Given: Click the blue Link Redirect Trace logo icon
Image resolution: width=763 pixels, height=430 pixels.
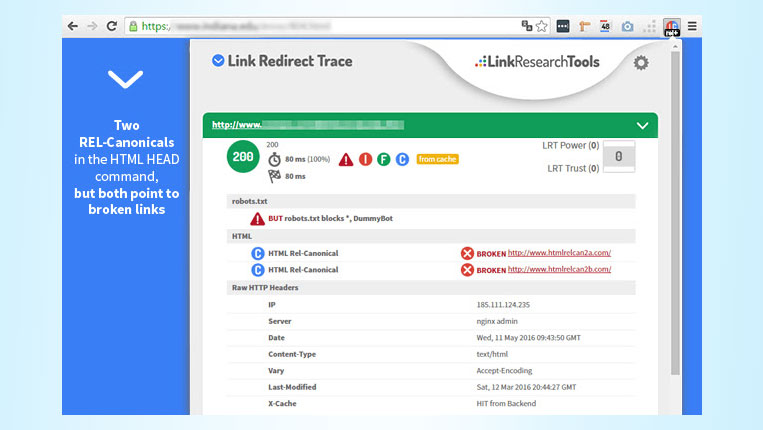Looking at the screenshot, I should 218,61.
